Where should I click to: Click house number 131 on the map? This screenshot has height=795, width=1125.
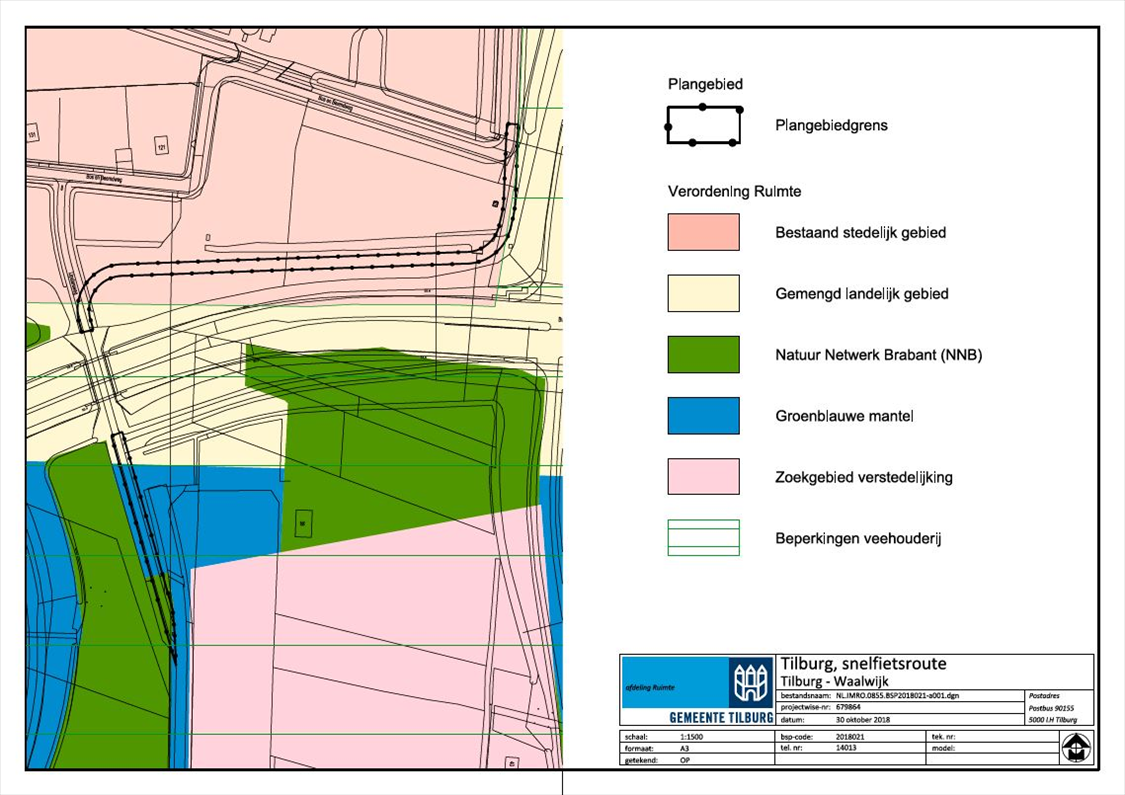(32, 134)
